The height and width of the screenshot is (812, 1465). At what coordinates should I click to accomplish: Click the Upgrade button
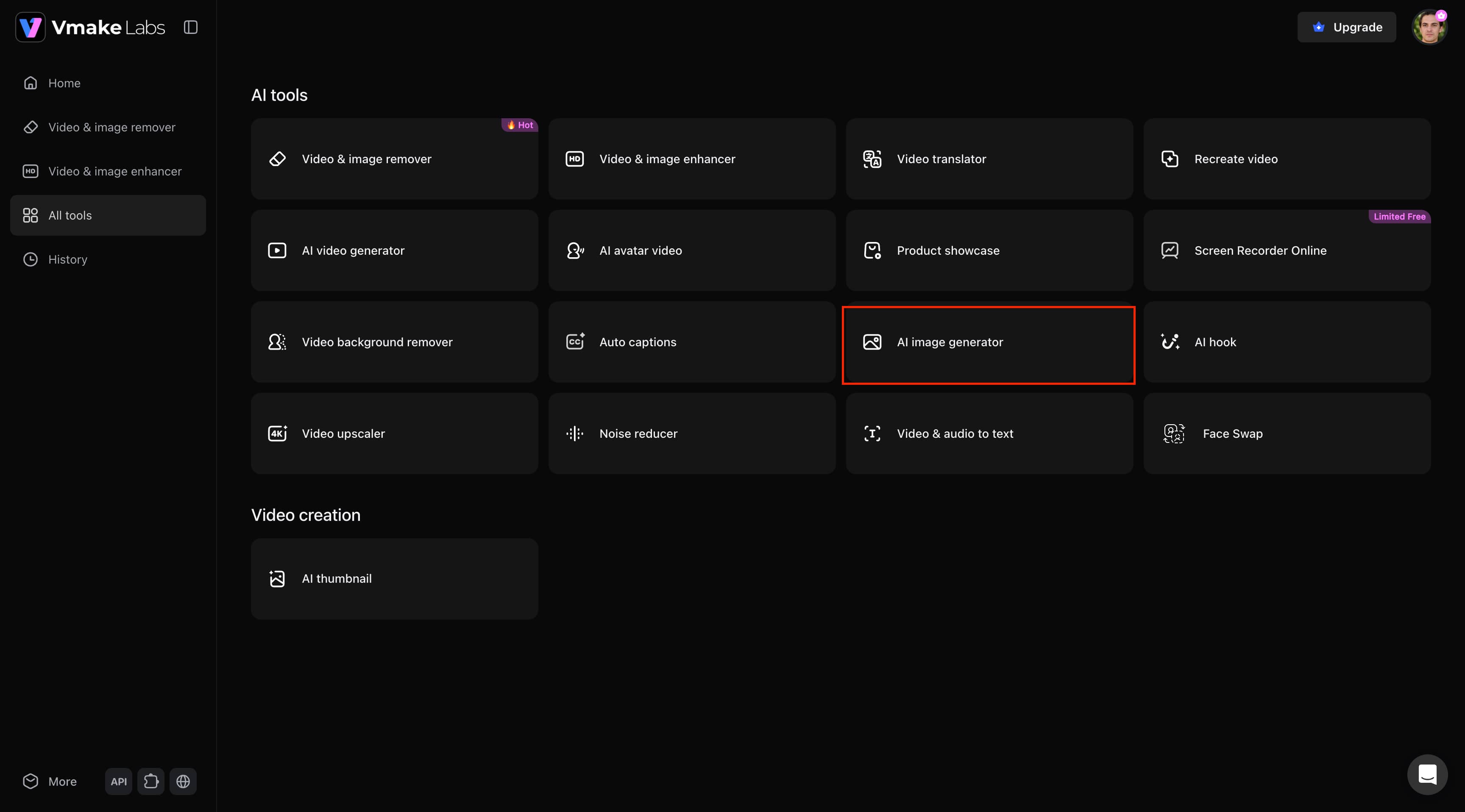pyautogui.click(x=1347, y=27)
